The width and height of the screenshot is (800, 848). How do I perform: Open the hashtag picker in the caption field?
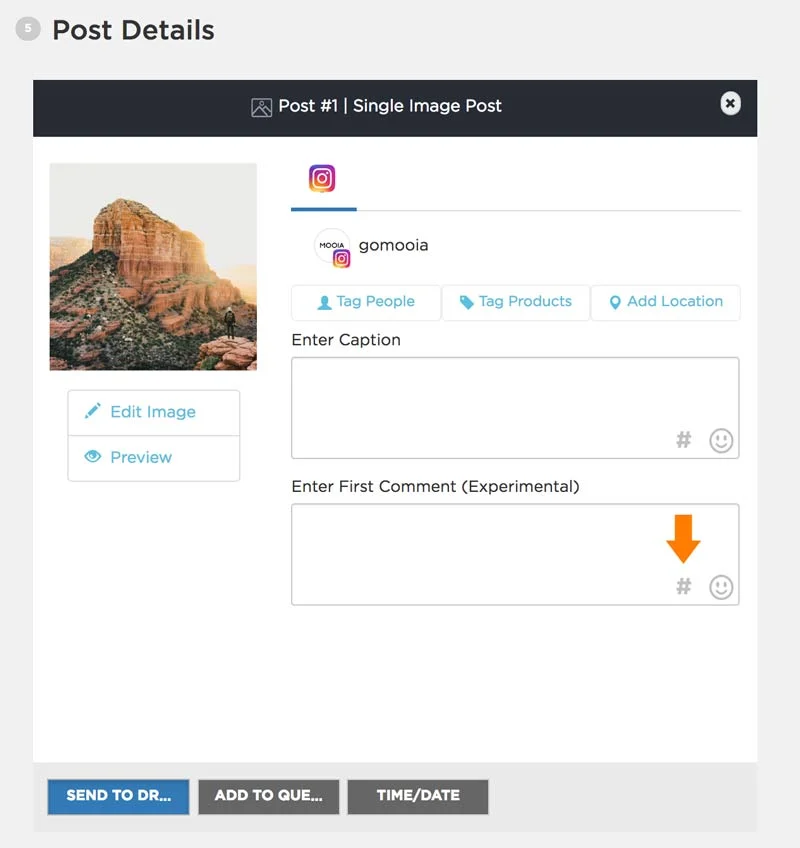tap(684, 440)
